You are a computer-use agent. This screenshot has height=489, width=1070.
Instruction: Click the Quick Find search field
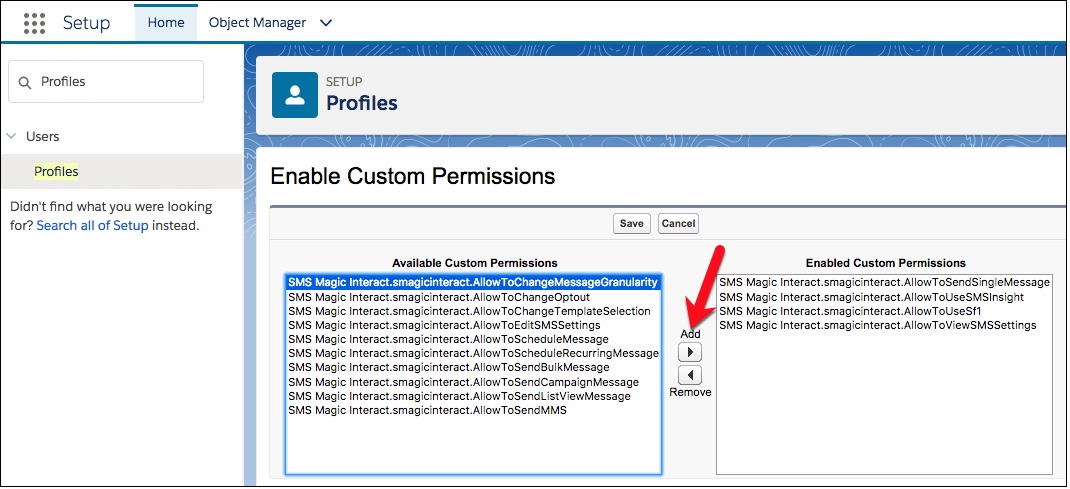(106, 82)
